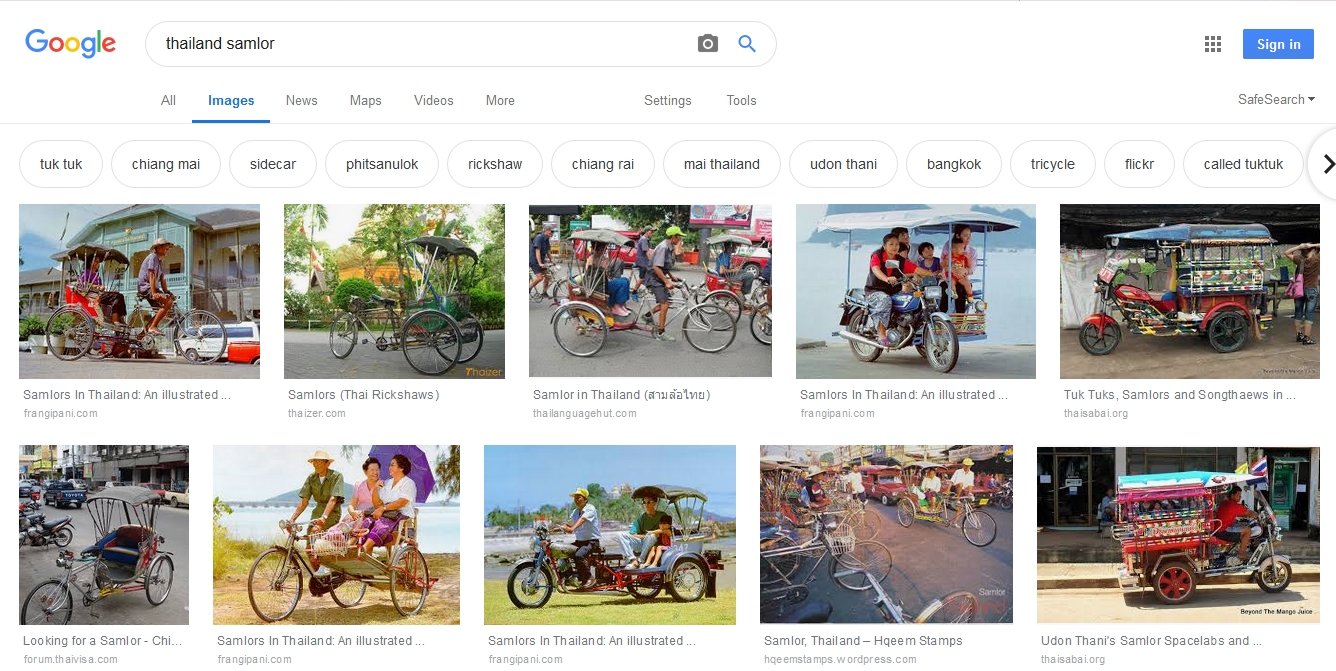Switch to the Videos tab

click(433, 100)
